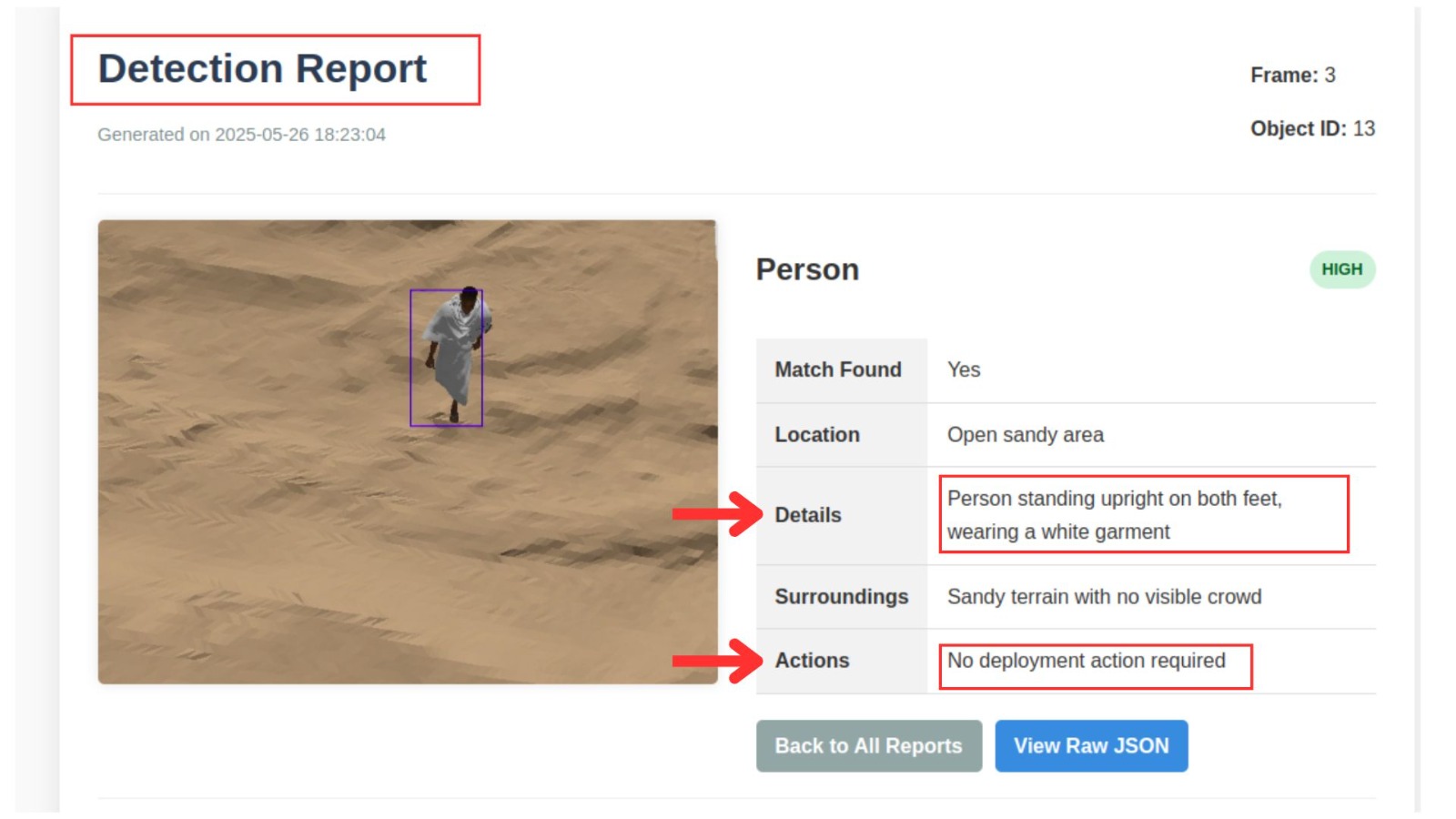This screenshot has width=1456, height=819.
Task: Select the Yes match value
Action: point(964,370)
